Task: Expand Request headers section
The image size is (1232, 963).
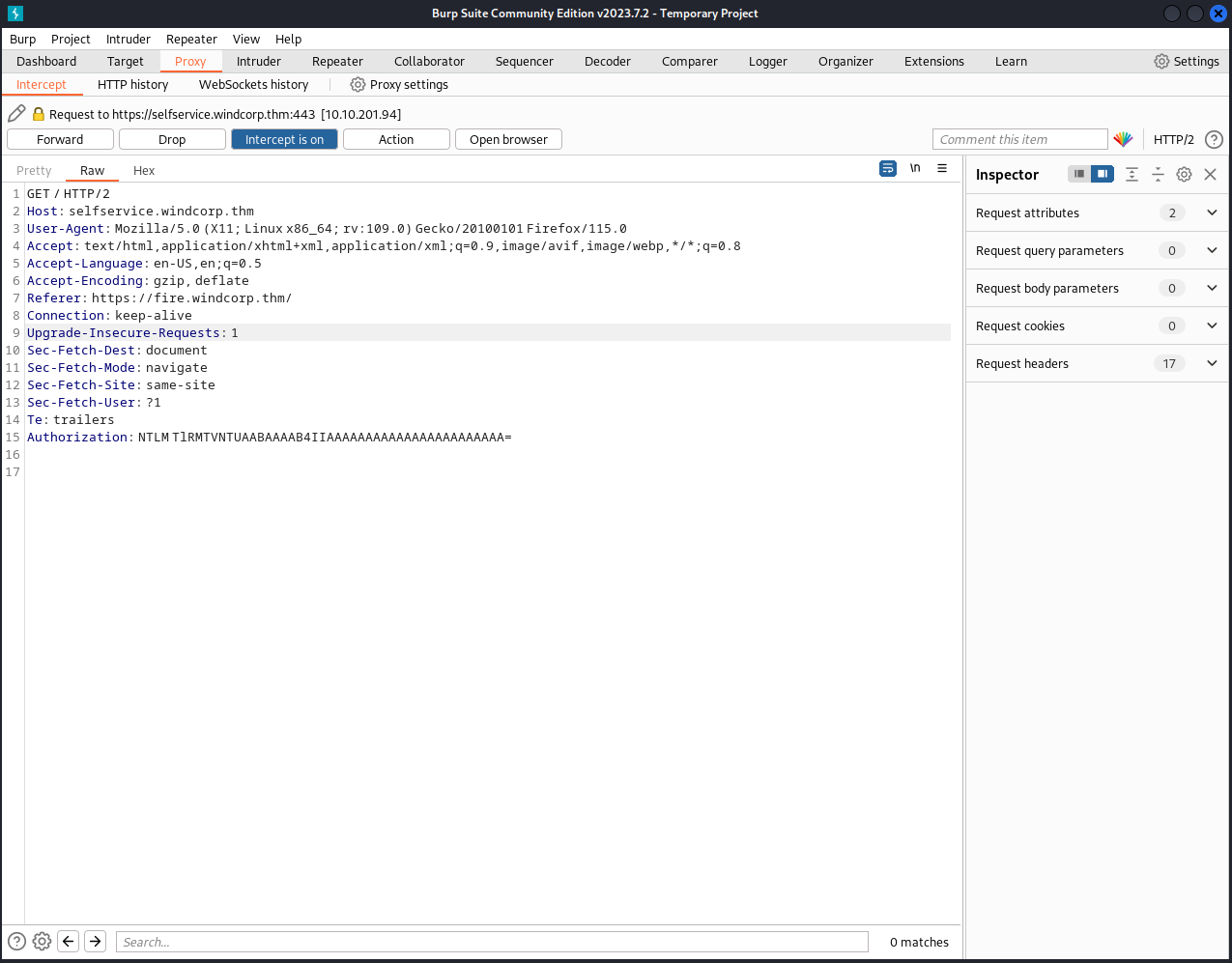Action: click(x=1212, y=363)
